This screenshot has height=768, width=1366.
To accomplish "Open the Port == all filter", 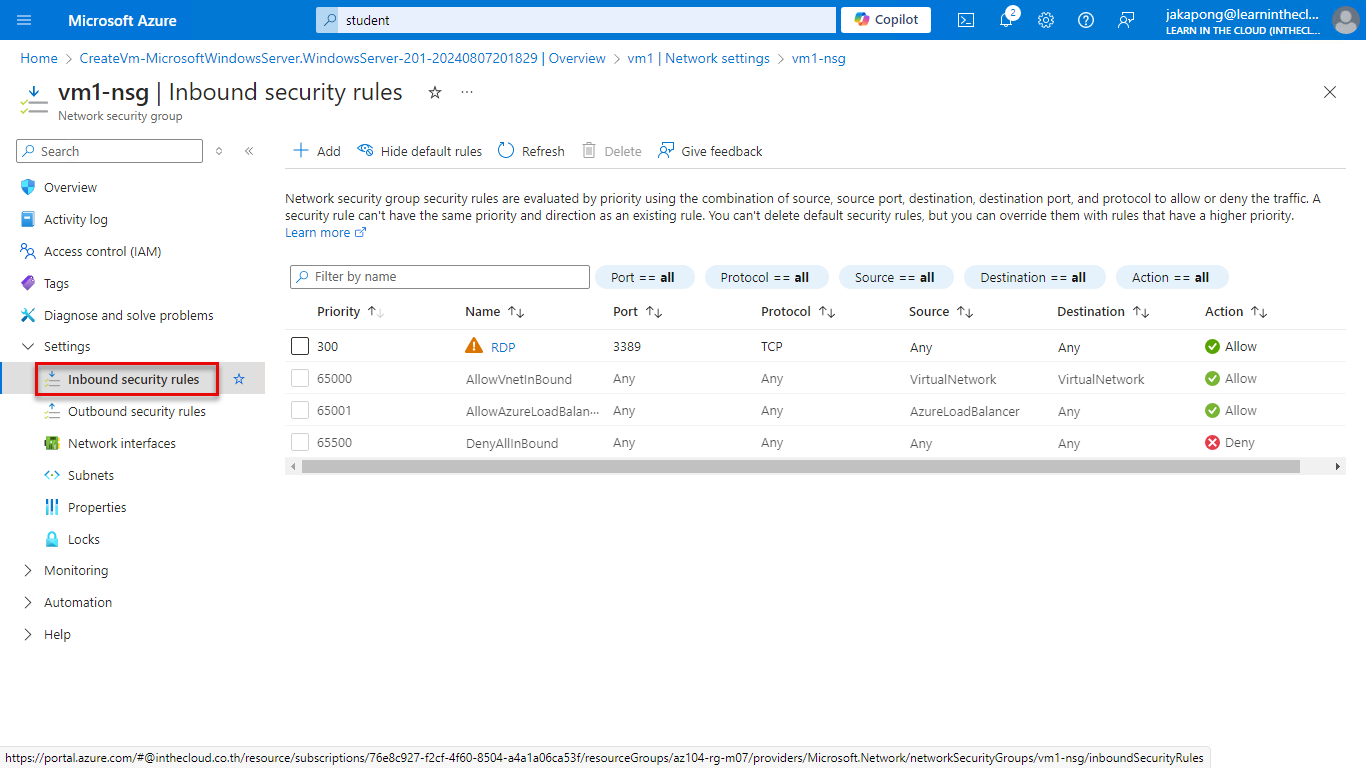I will (645, 277).
